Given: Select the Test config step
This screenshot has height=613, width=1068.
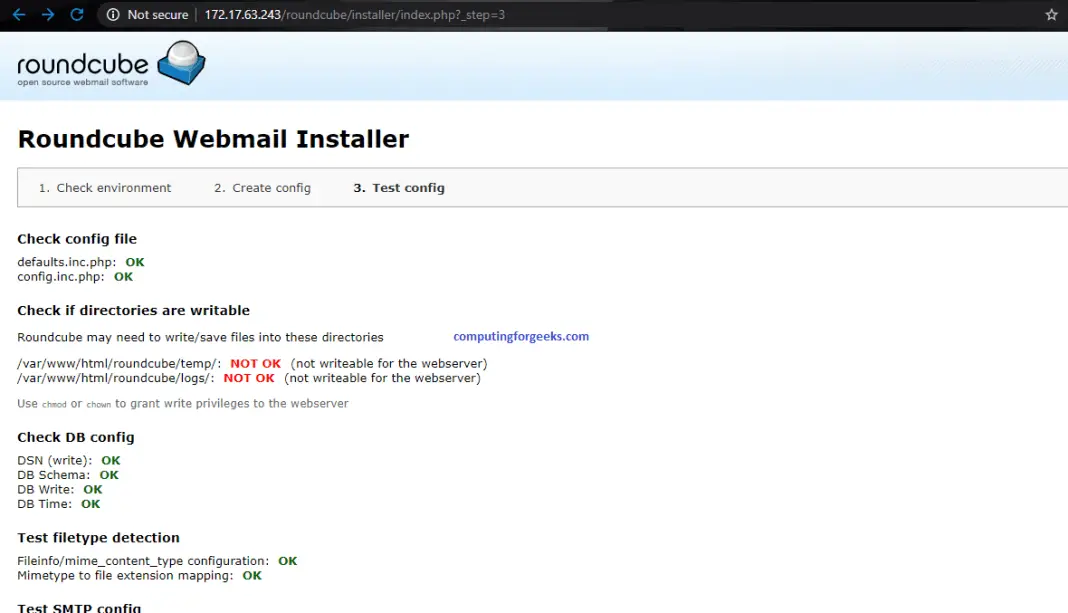Looking at the screenshot, I should [398, 188].
